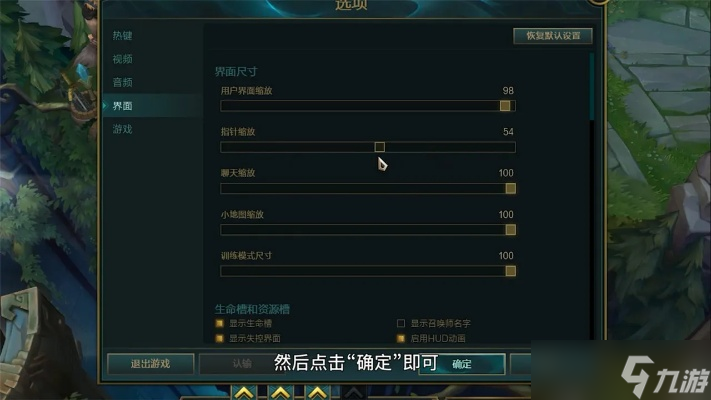Image resolution: width=711 pixels, height=400 pixels.
Task: Click the third yellow level-up arrow icon
Action: [x=317, y=392]
